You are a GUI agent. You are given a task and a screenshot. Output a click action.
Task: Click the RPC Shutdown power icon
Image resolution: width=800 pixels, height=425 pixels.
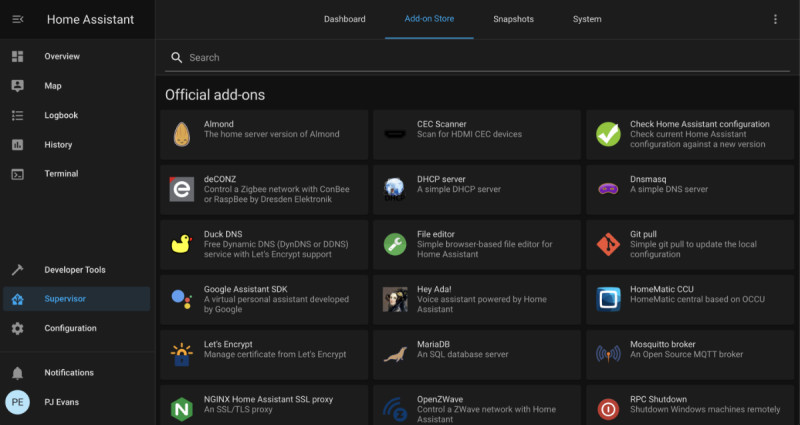click(608, 409)
